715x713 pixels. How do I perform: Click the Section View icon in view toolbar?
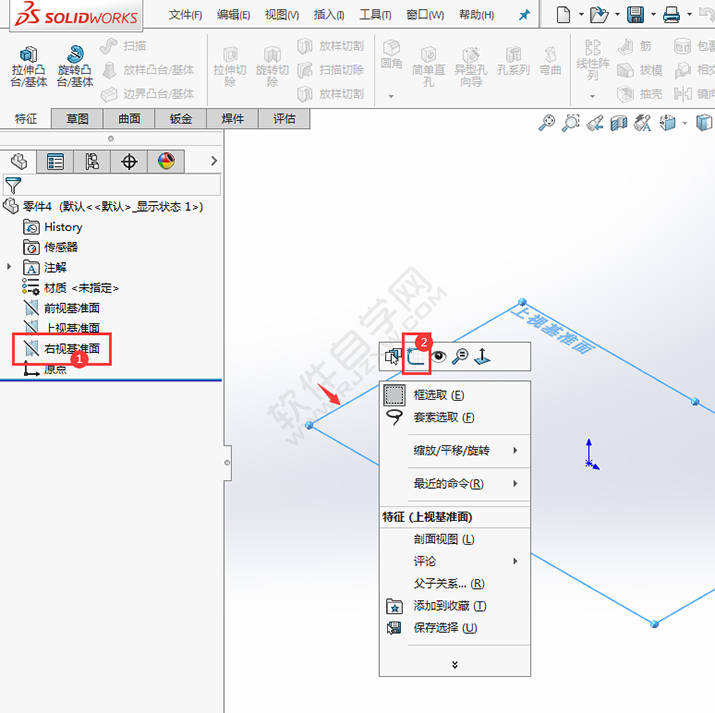click(x=618, y=123)
